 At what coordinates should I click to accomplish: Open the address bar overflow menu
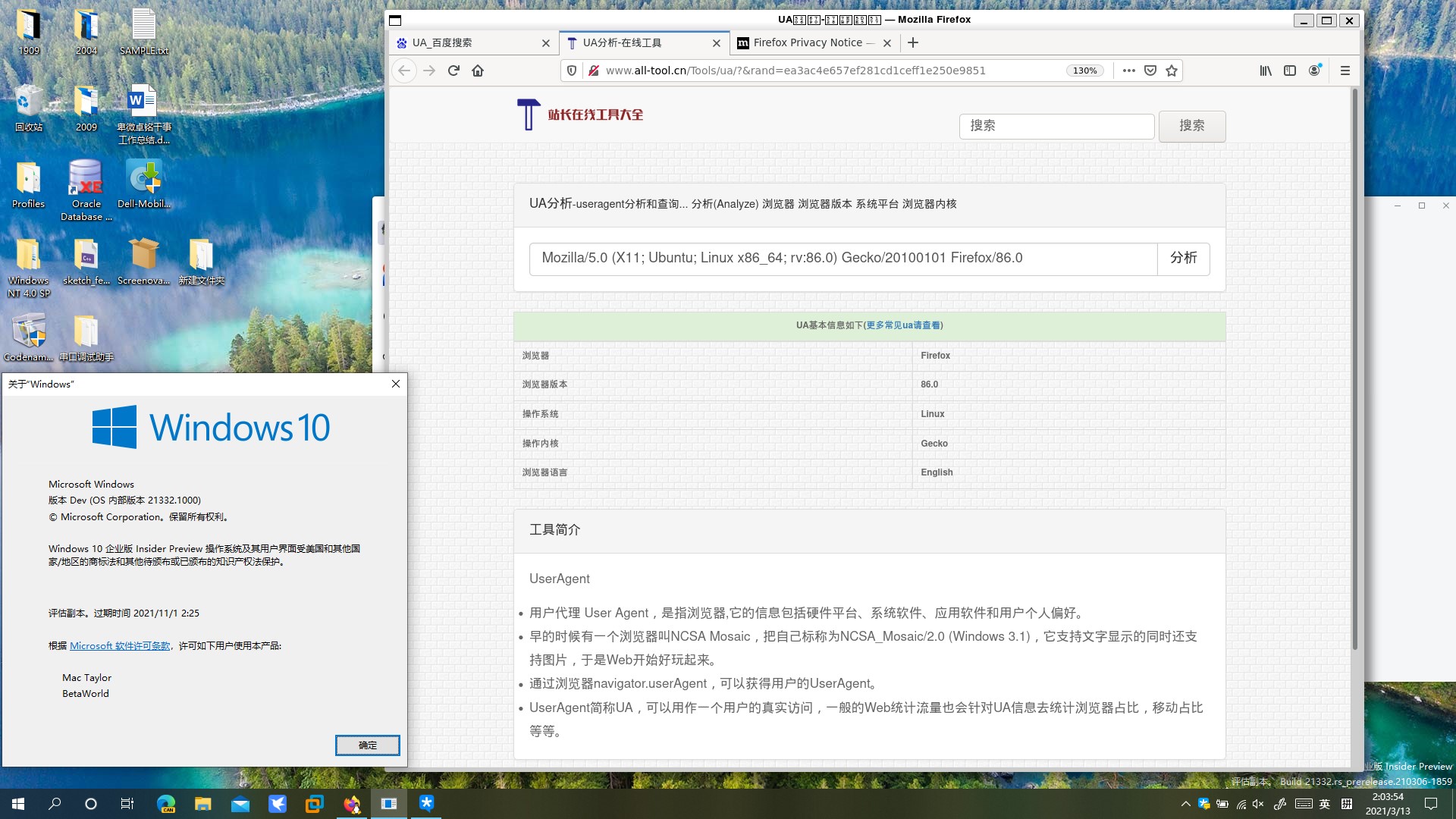point(1128,71)
